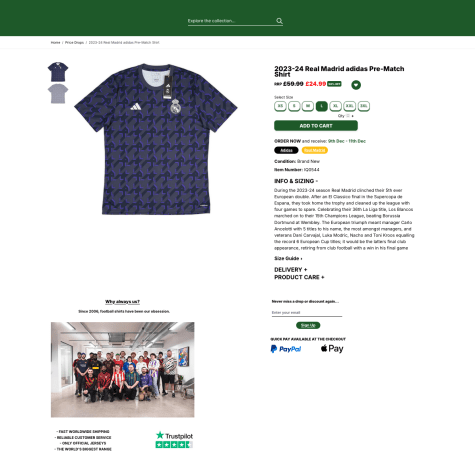Image resolution: width=475 pixels, height=454 pixels.
Task: Select size XS
Action: click(x=280, y=106)
